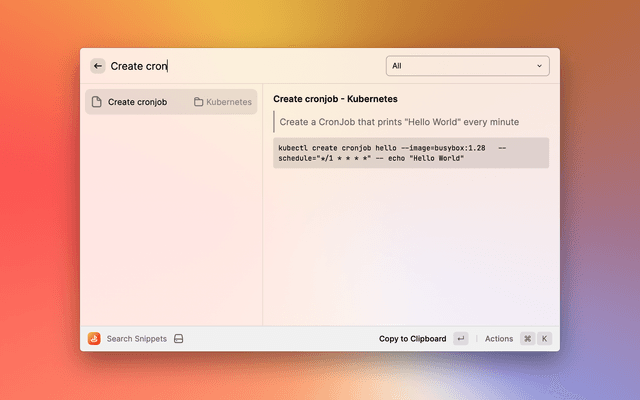This screenshot has width=640, height=400.
Task: Open the "All" filter dropdown
Action: pos(467,66)
